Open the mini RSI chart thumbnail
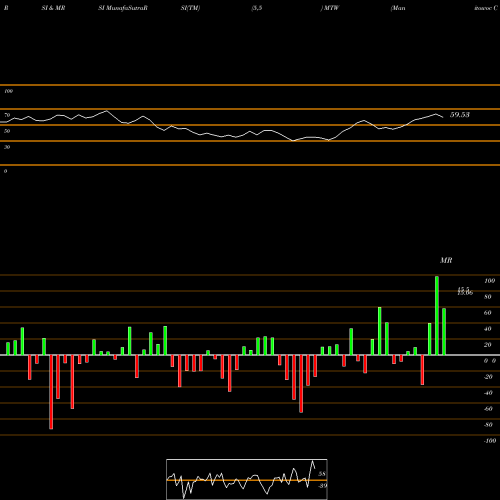This screenshot has height=500, width=500. [x=247, y=479]
